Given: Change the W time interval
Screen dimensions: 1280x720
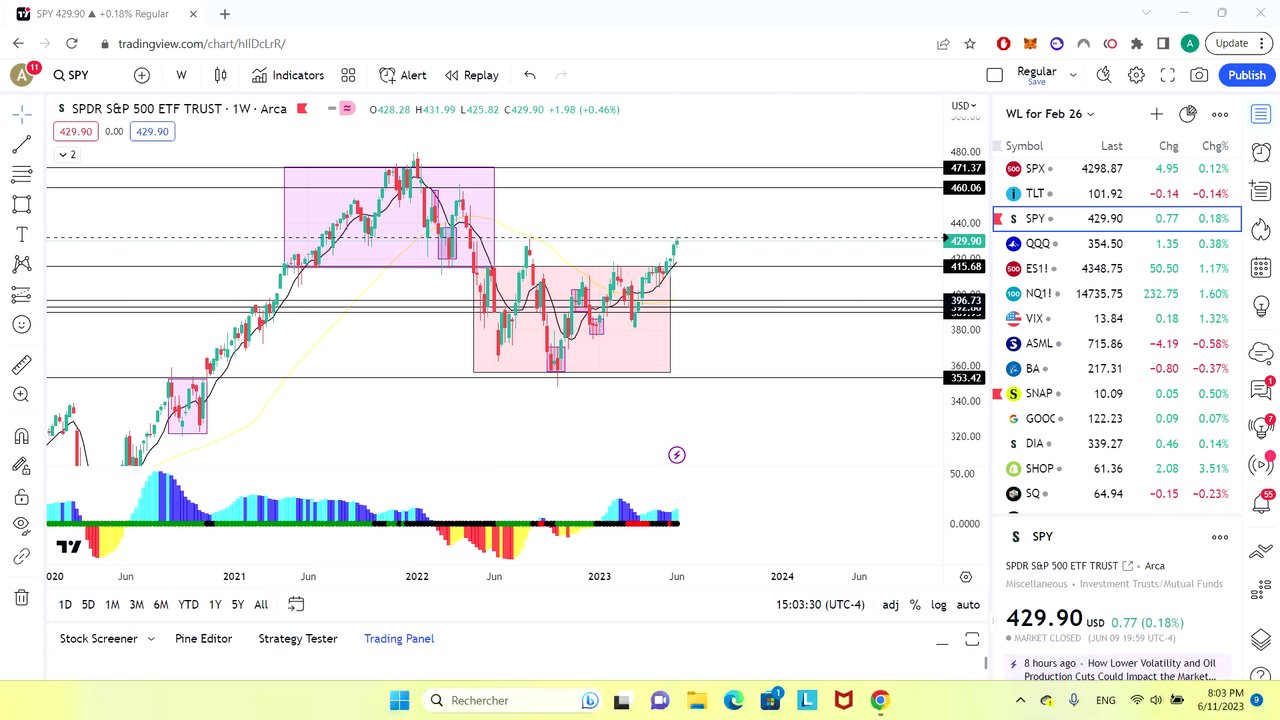Looking at the screenshot, I should click(181, 75).
